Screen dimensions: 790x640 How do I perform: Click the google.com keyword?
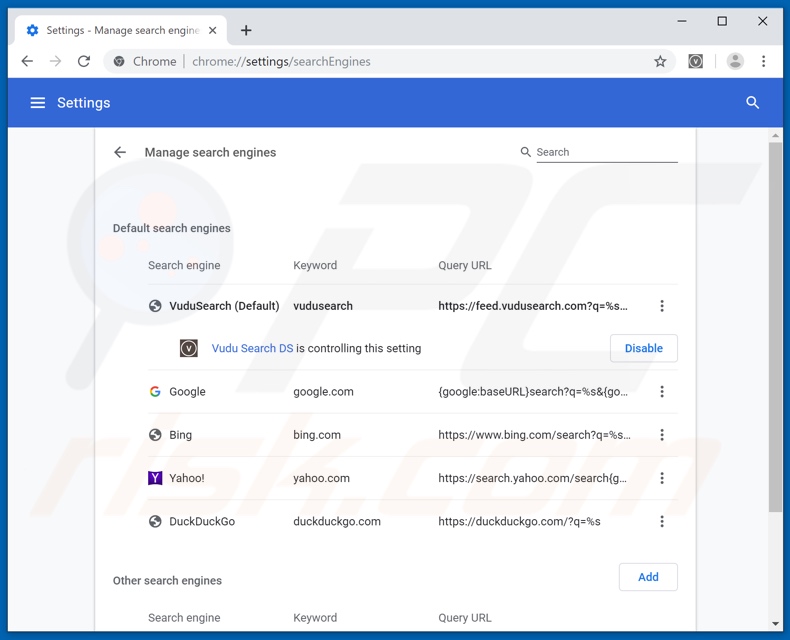click(323, 392)
